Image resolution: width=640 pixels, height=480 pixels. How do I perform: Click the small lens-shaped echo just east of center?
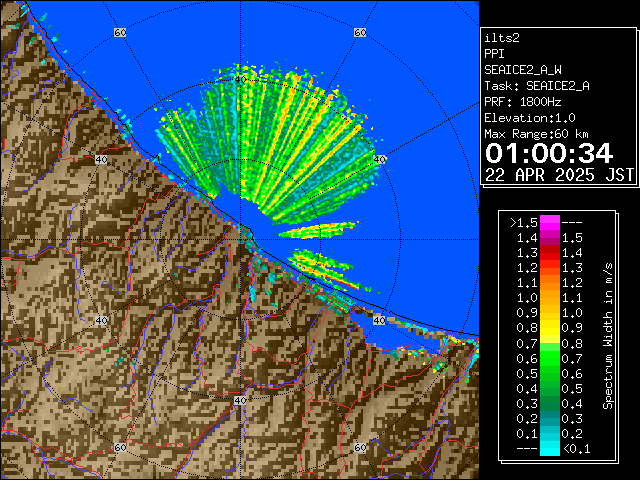tap(318, 231)
